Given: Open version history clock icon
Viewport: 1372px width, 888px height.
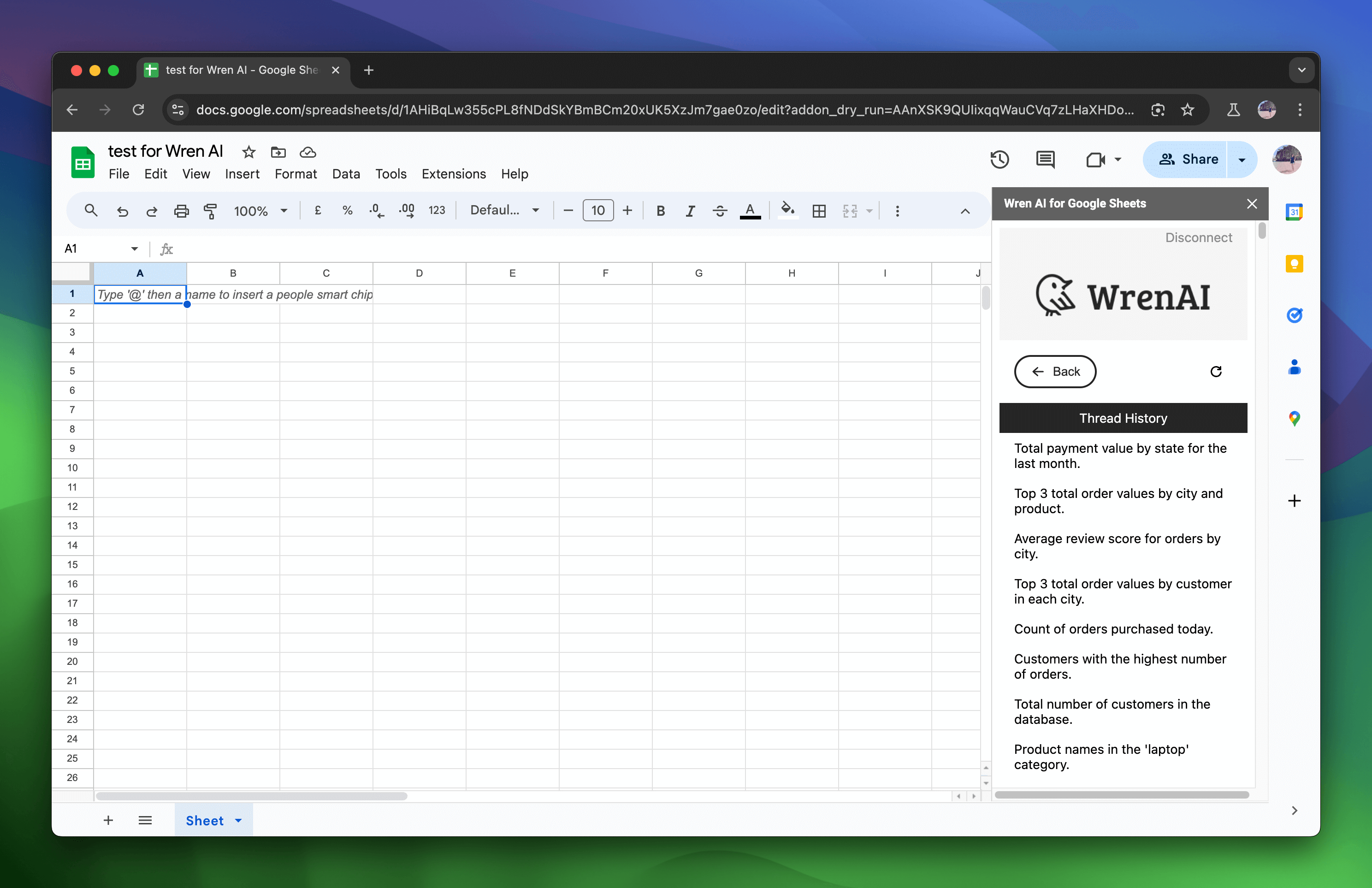Looking at the screenshot, I should click(x=999, y=159).
